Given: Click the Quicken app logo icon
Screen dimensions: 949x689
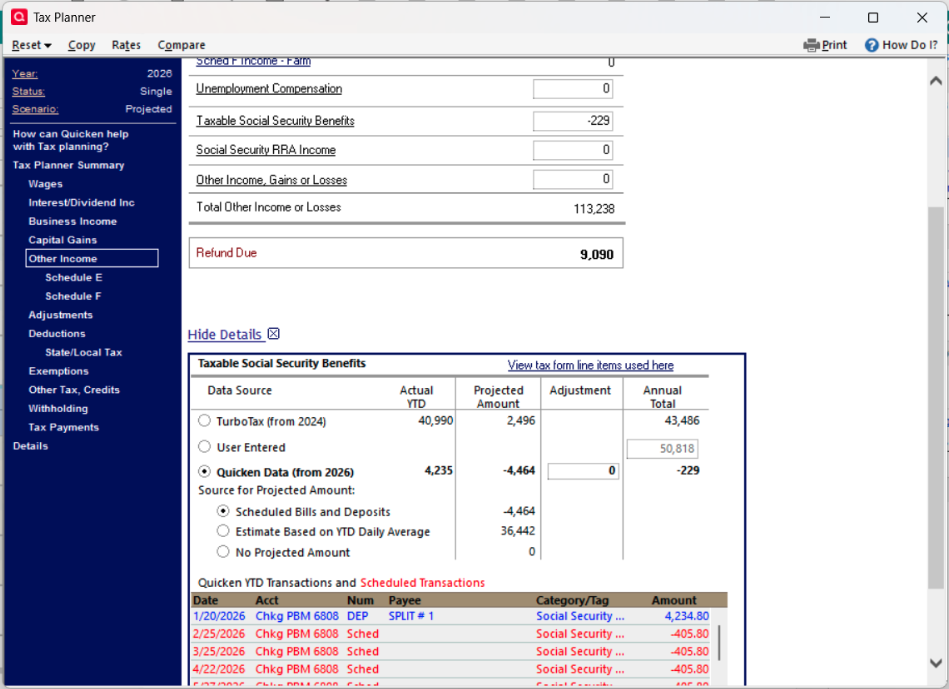Looking at the screenshot, I should click(19, 16).
